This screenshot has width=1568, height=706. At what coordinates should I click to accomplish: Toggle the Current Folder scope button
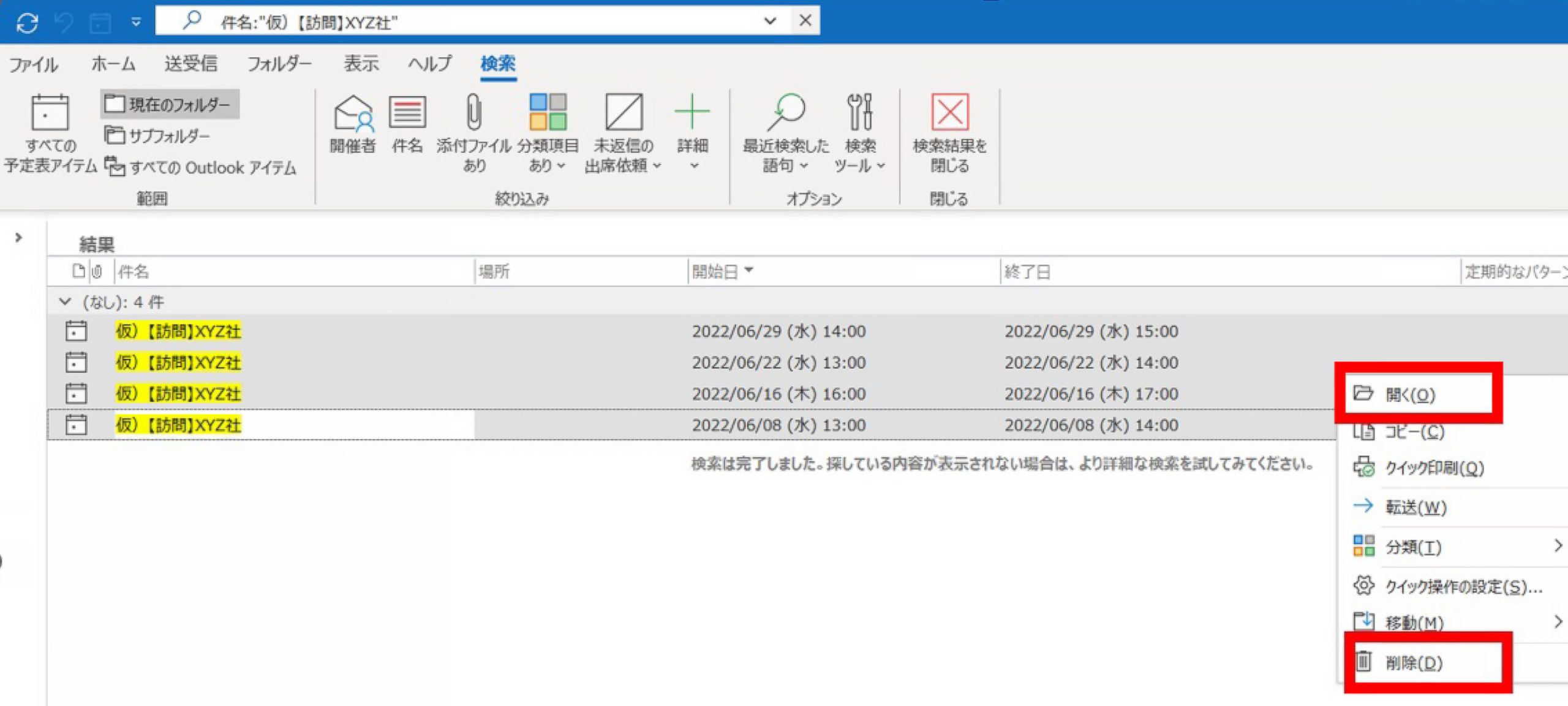click(x=170, y=105)
